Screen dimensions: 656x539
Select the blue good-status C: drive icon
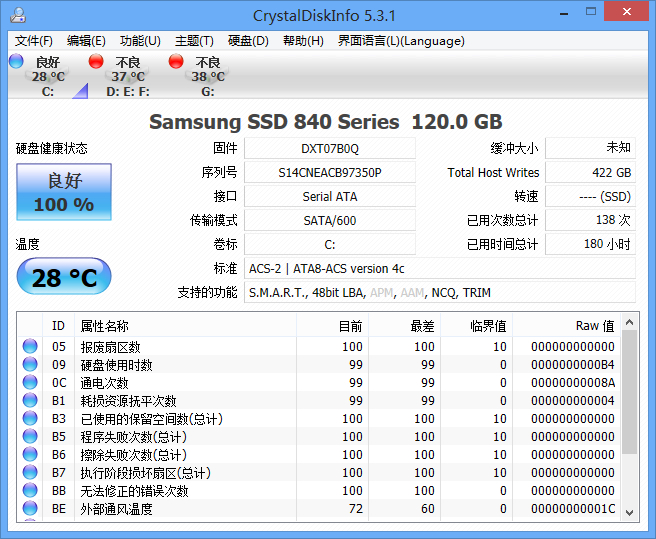[x=16, y=62]
